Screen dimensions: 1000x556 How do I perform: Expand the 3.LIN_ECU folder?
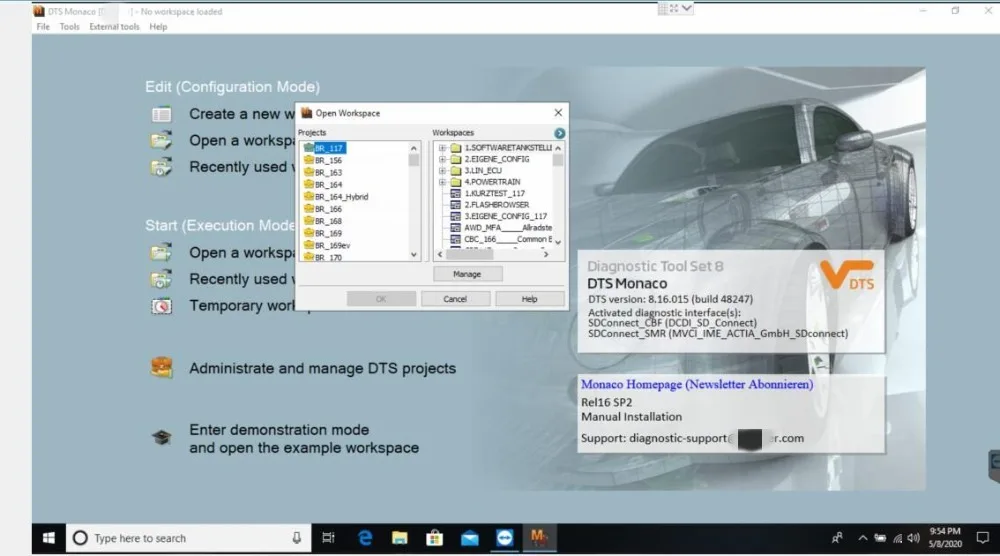pos(442,171)
